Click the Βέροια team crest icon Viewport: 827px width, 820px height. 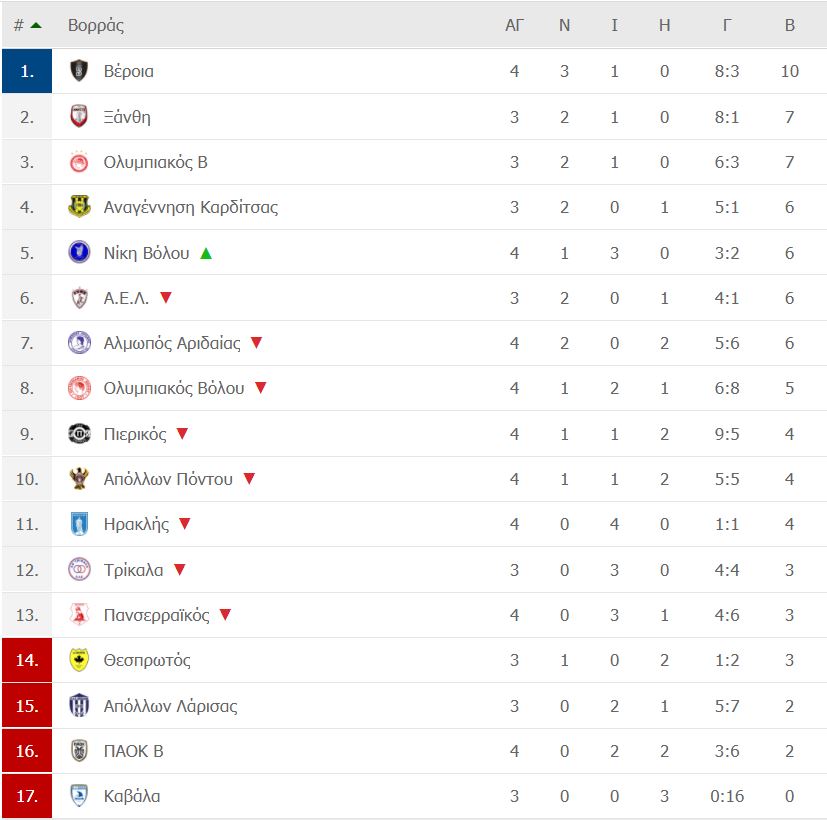pos(79,71)
